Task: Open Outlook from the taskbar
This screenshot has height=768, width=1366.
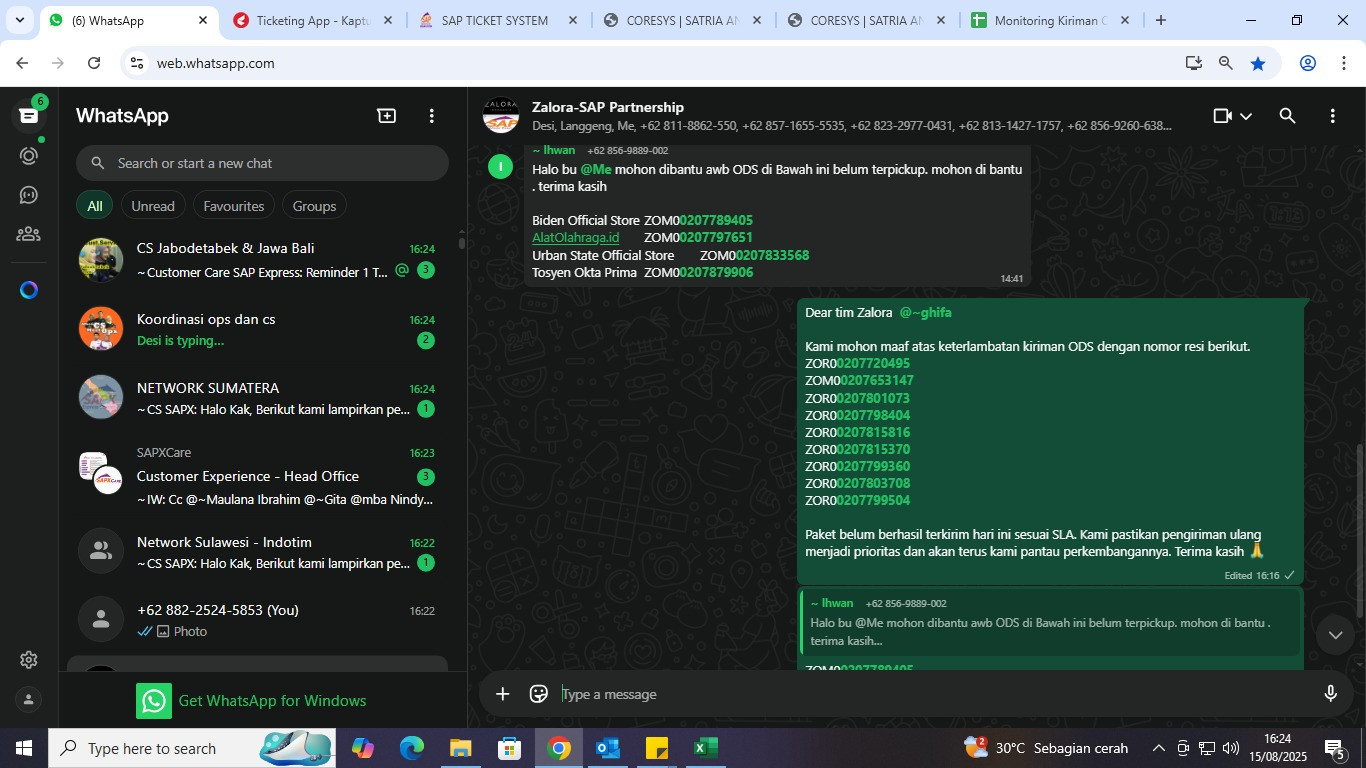Action: [x=607, y=748]
